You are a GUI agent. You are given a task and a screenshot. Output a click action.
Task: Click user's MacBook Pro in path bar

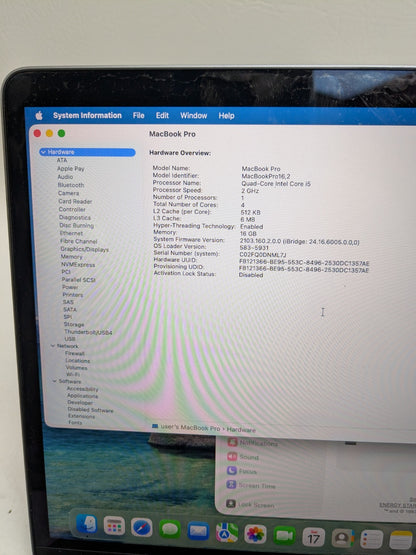(x=190, y=428)
